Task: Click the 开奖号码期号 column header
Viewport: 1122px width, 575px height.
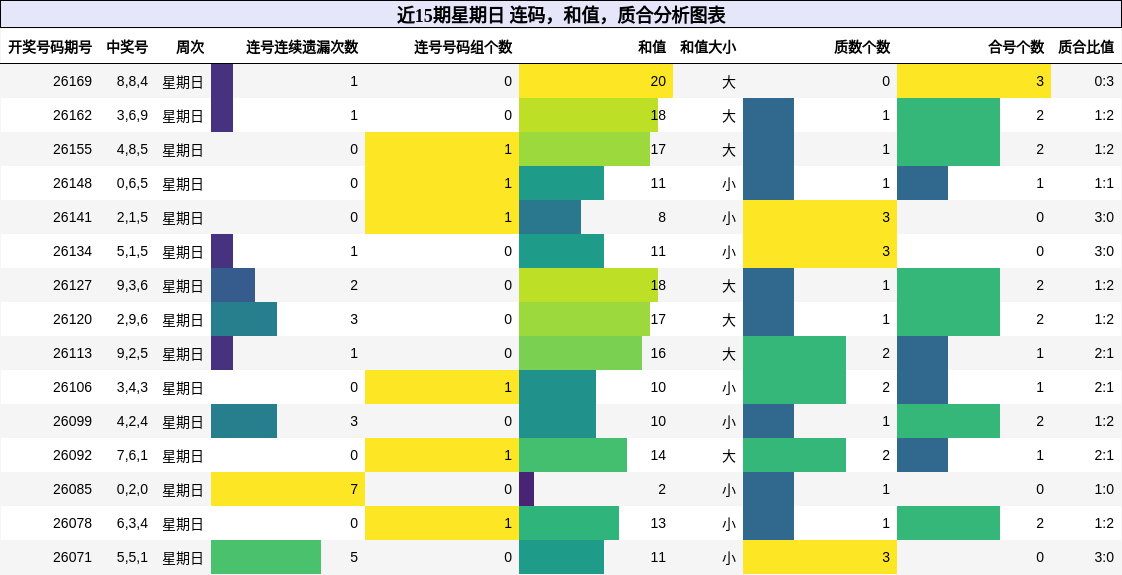Action: [50, 47]
